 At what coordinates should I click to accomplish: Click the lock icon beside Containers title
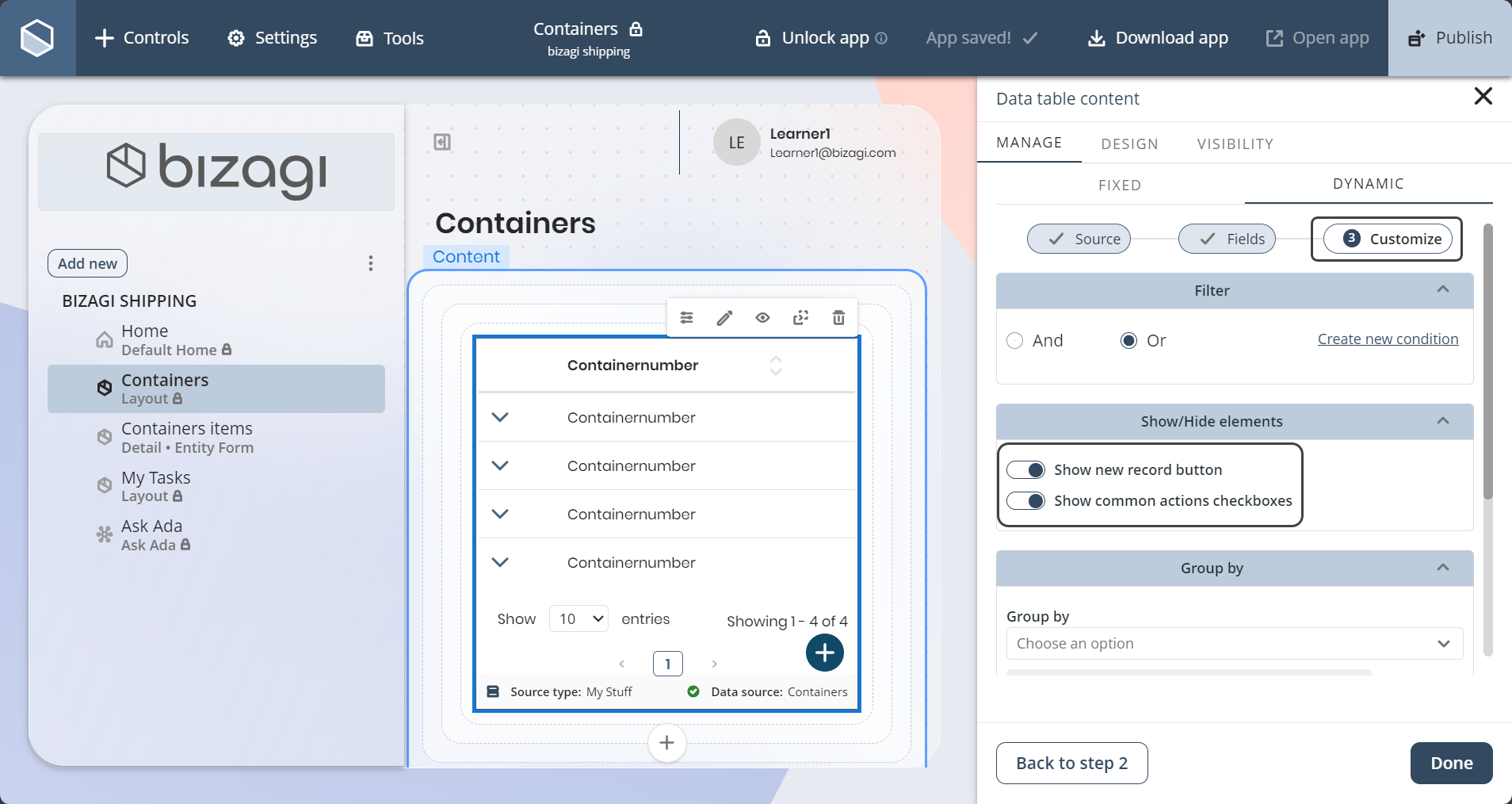636,29
